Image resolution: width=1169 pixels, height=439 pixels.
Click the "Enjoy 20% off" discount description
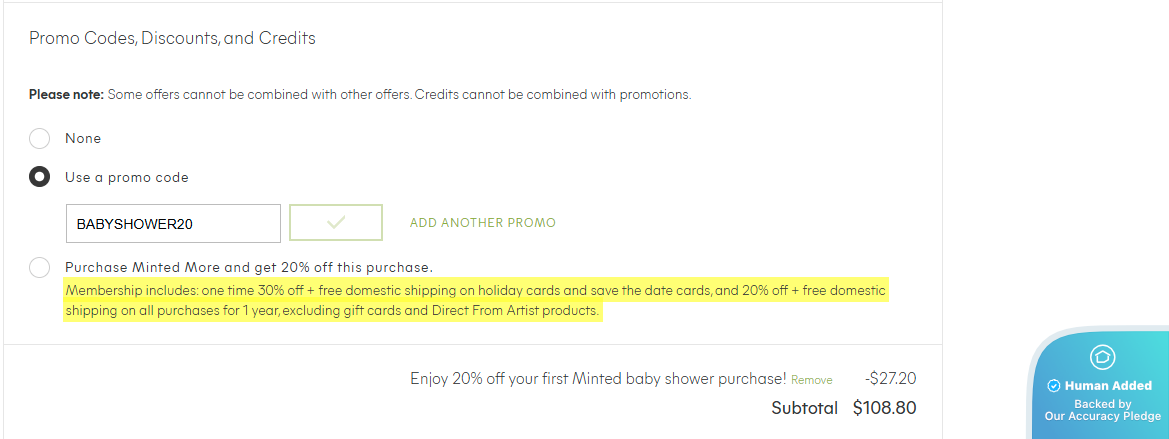click(x=598, y=378)
